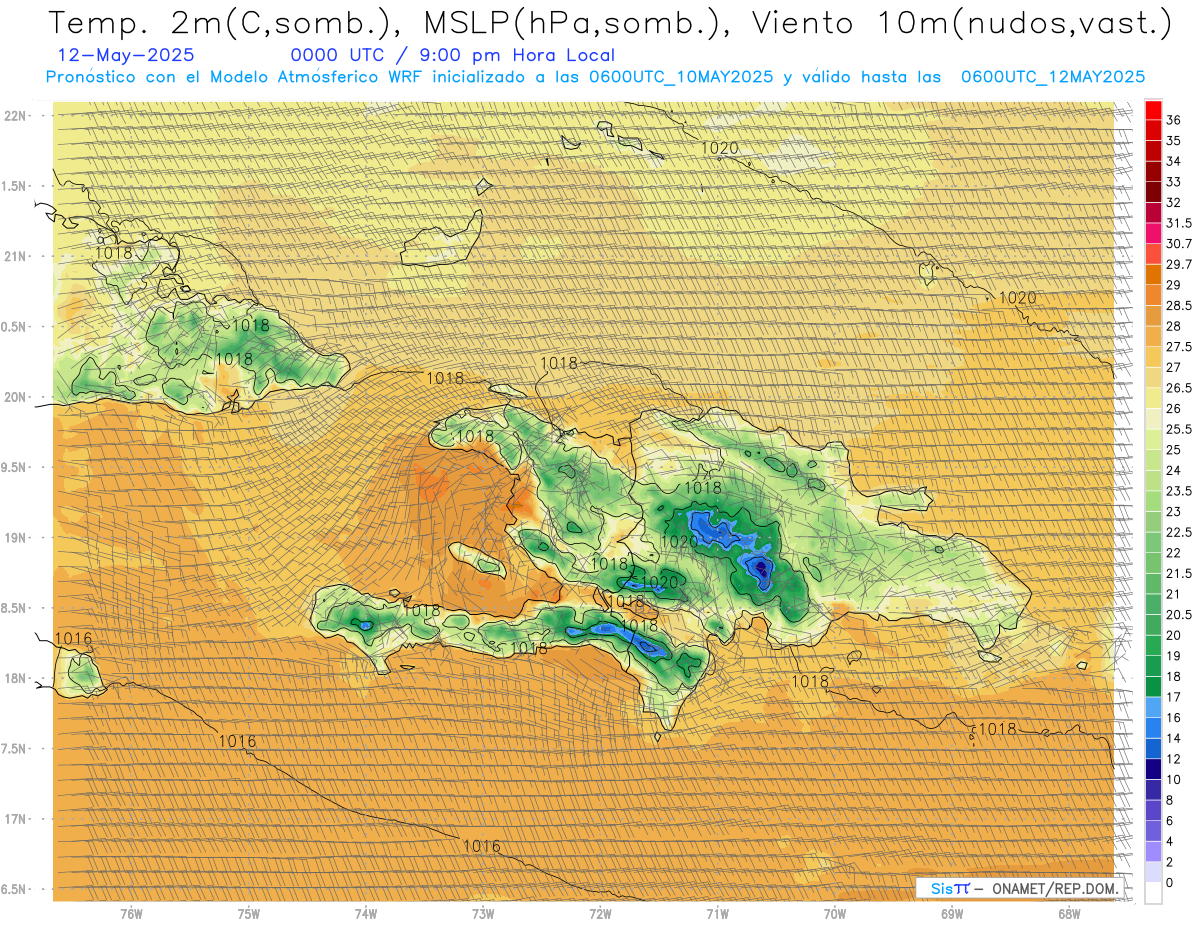1200x927 pixels.
Task: Click legend value '19'
Action: tap(1174, 655)
